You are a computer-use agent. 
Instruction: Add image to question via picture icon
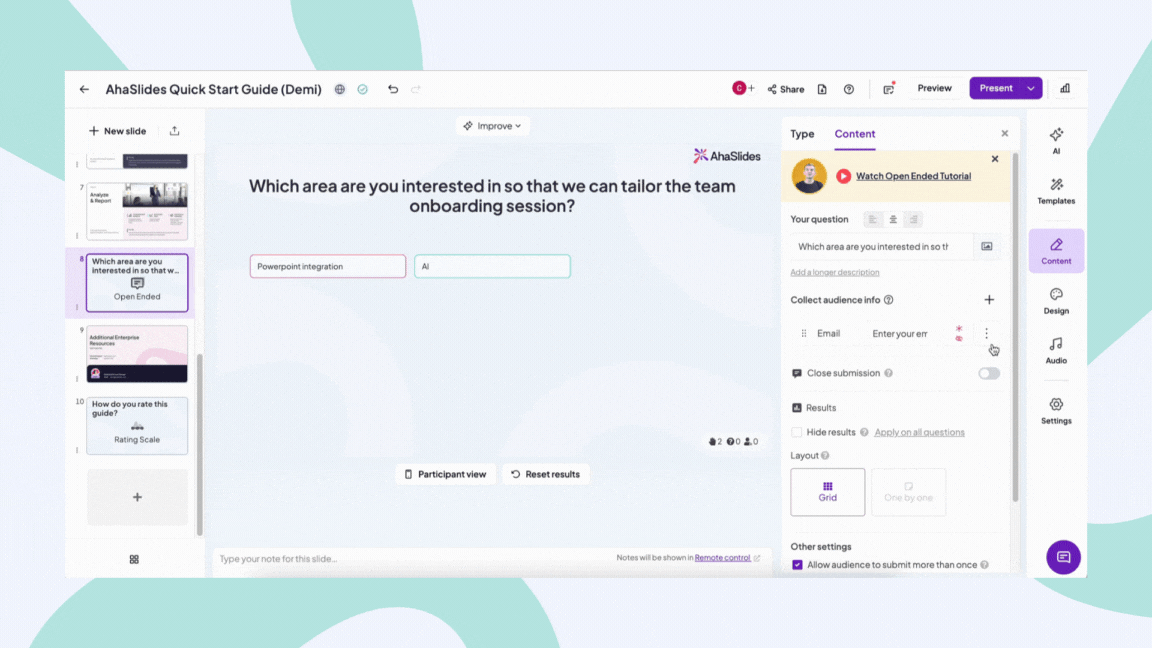point(987,247)
